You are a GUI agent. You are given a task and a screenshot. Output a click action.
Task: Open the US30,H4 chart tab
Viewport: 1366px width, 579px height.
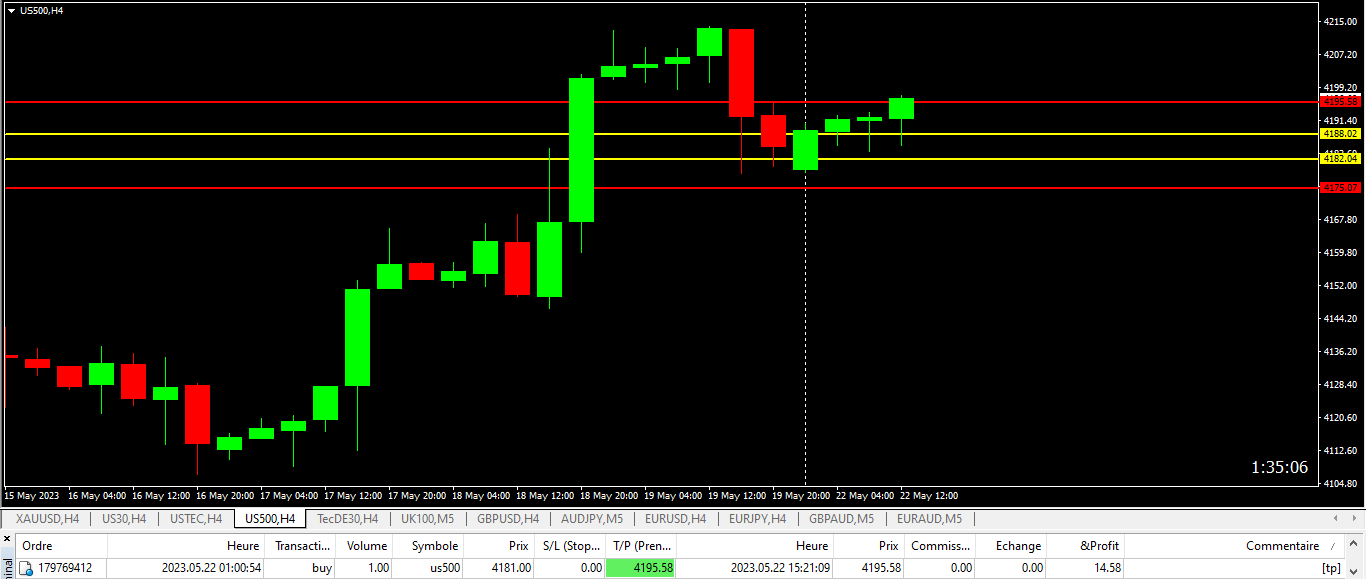(x=124, y=518)
